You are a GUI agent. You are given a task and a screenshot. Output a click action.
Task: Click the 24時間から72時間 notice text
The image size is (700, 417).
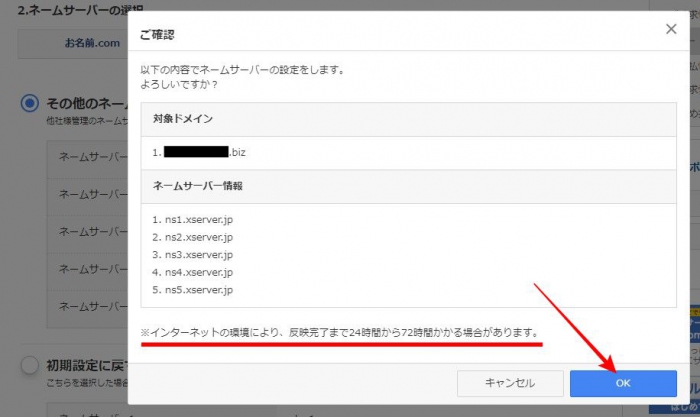pos(341,333)
